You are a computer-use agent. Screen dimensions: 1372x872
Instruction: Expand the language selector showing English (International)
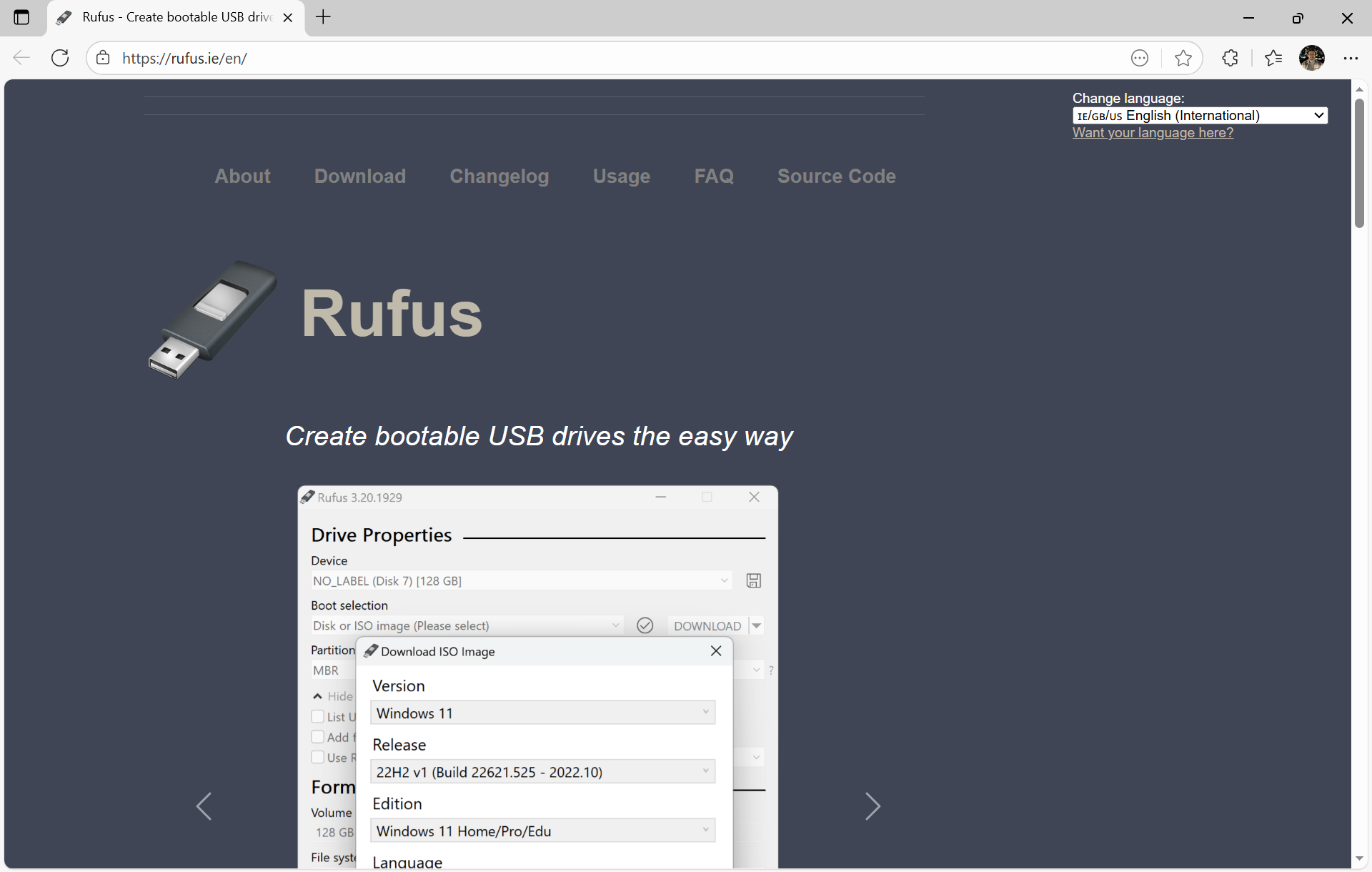coord(1199,115)
